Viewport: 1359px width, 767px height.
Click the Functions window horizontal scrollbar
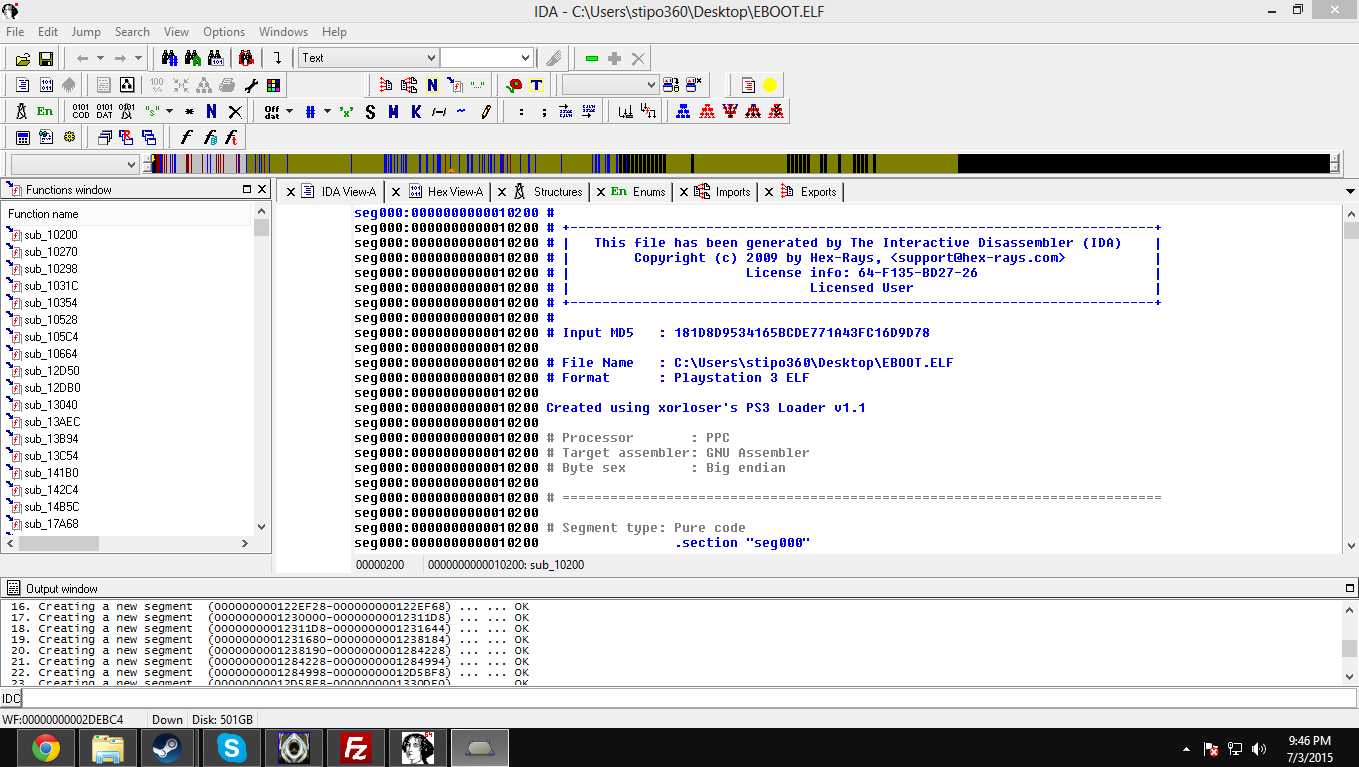tap(127, 543)
